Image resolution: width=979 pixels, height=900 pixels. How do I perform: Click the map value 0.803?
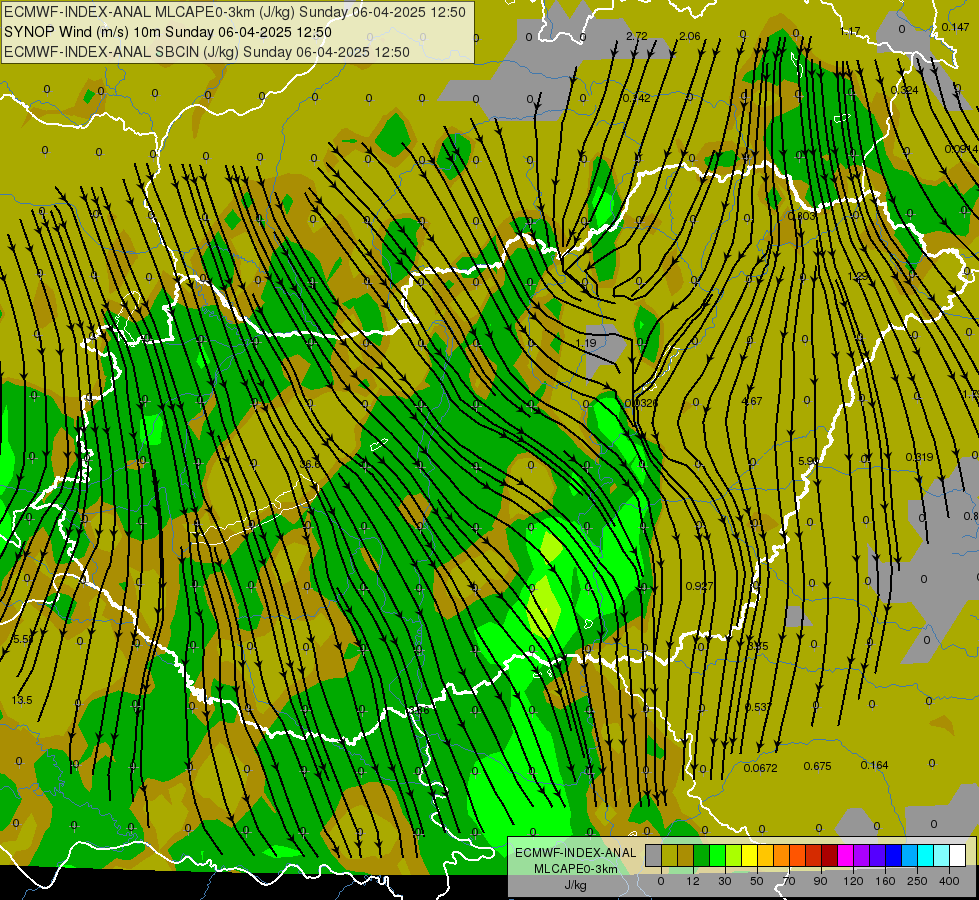tap(802, 216)
